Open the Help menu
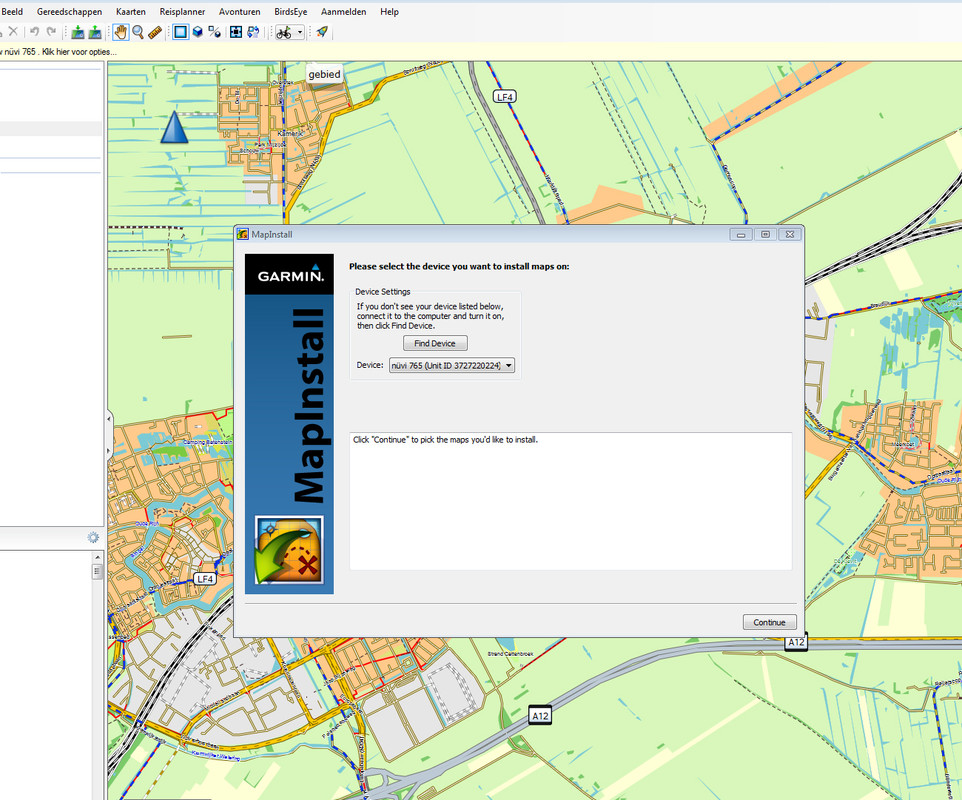Screen dimensions: 962x800 click(x=389, y=12)
